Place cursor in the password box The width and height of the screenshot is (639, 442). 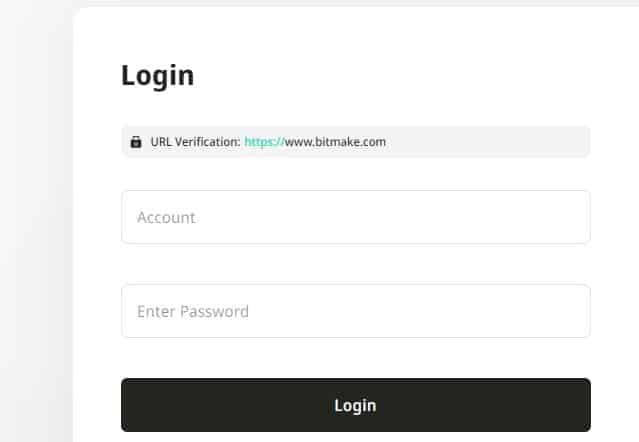pyautogui.click(x=355, y=311)
